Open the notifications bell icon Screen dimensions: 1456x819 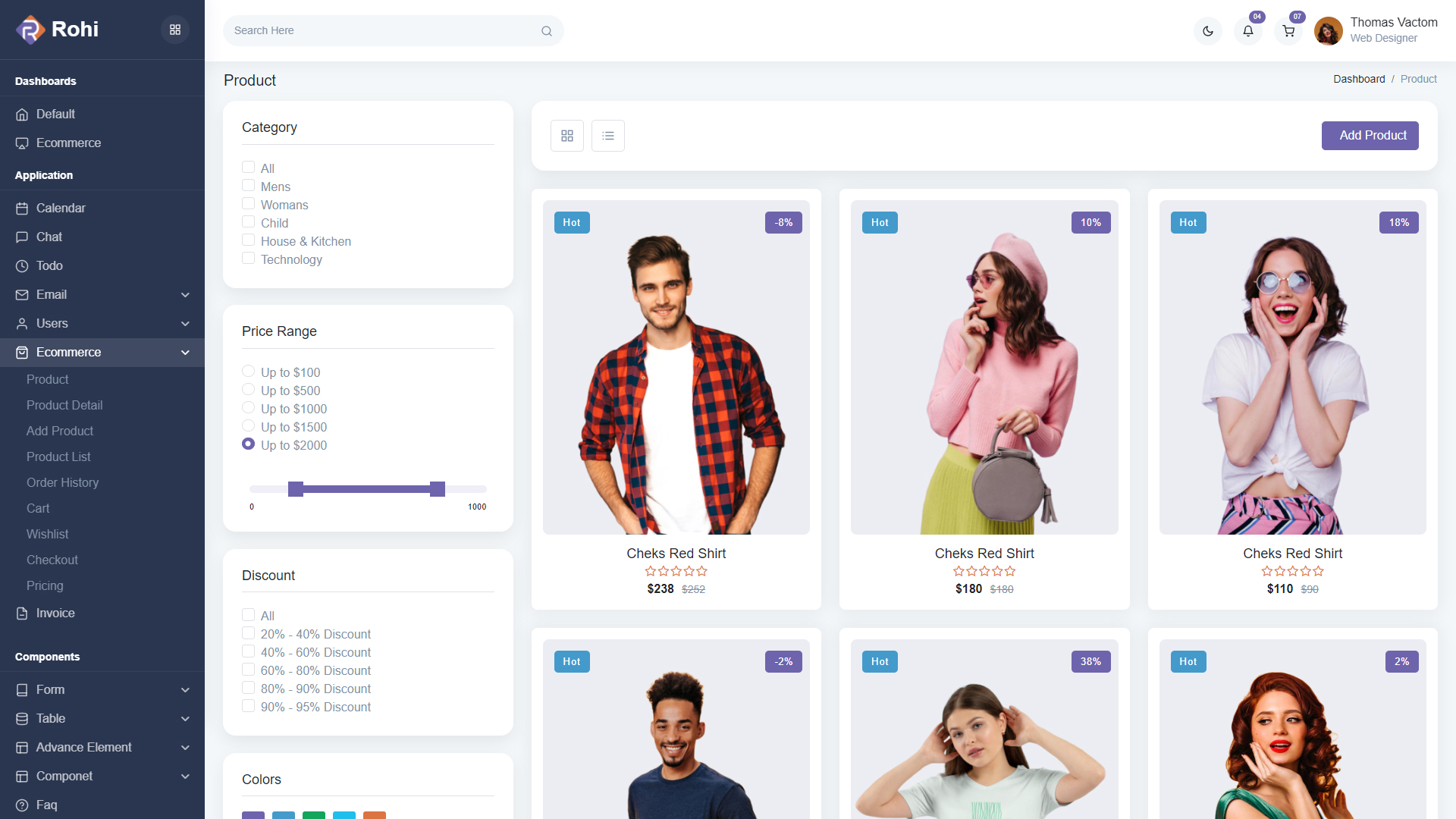click(x=1248, y=31)
